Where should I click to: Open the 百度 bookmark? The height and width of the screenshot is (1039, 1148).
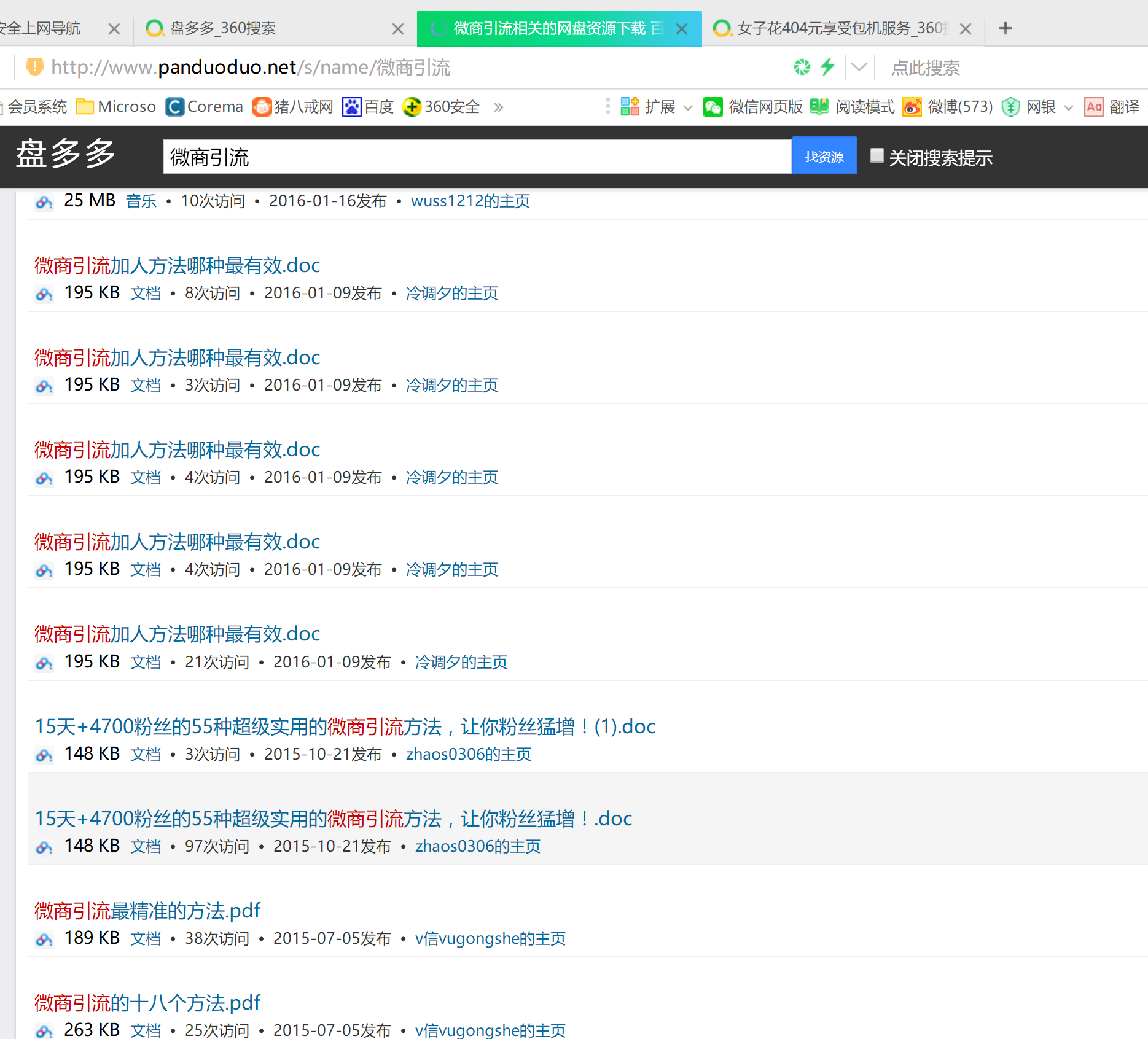click(x=368, y=107)
